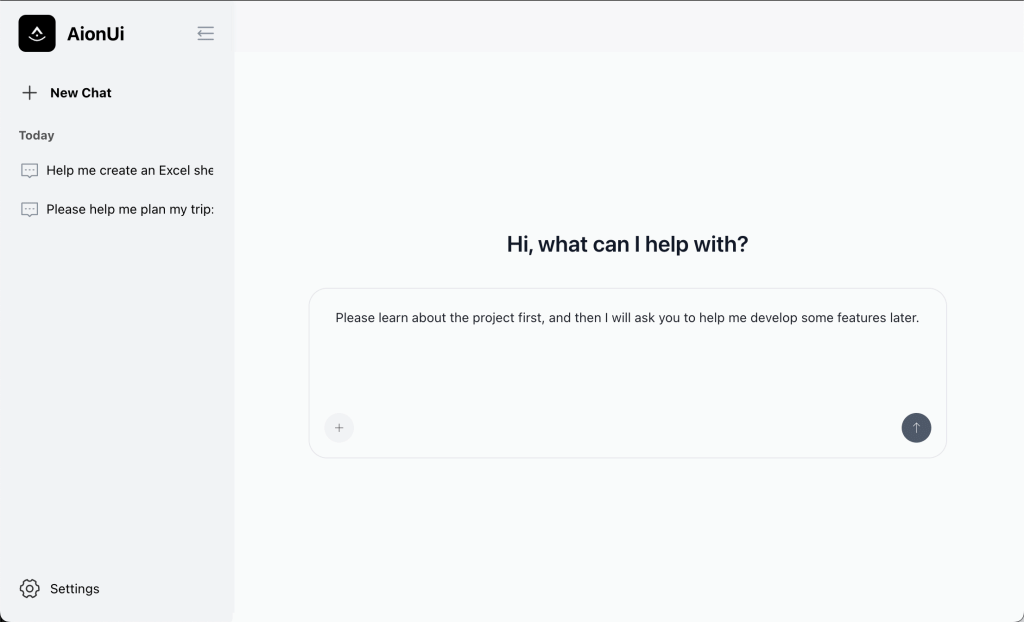This screenshot has width=1024, height=622.
Task: Place cursor after the word "later."
Action: pyautogui.click(x=920, y=318)
